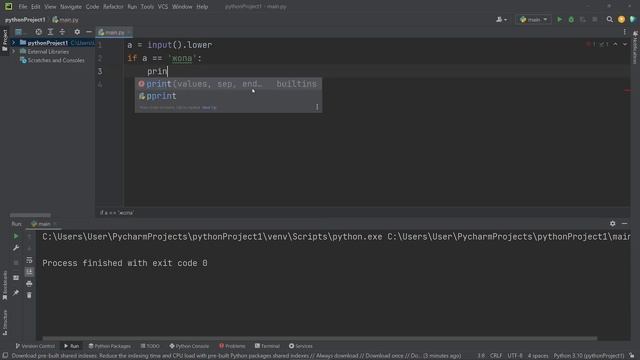Viewport: 640px width, 360px height.
Task: Open Notifications side panel
Action: tap(635, 47)
